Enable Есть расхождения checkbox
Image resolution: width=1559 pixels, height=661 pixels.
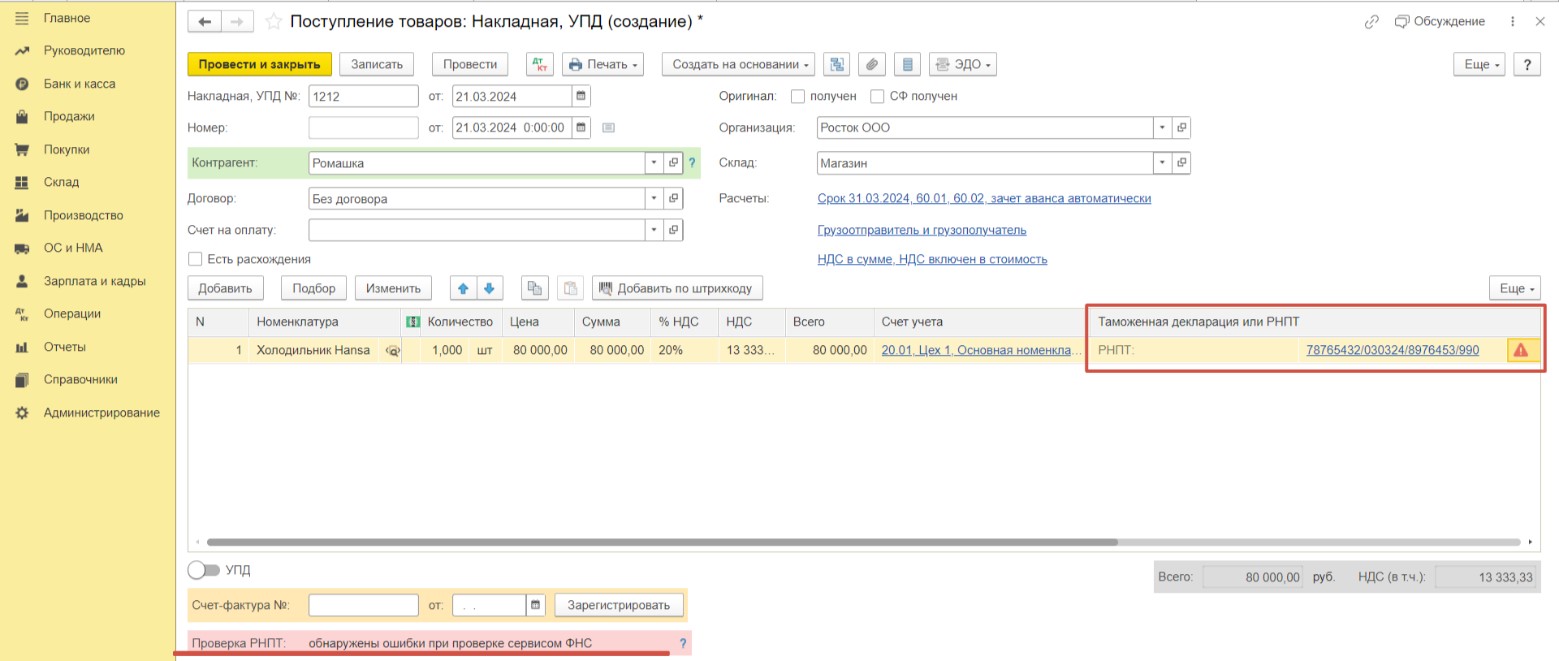(x=195, y=259)
